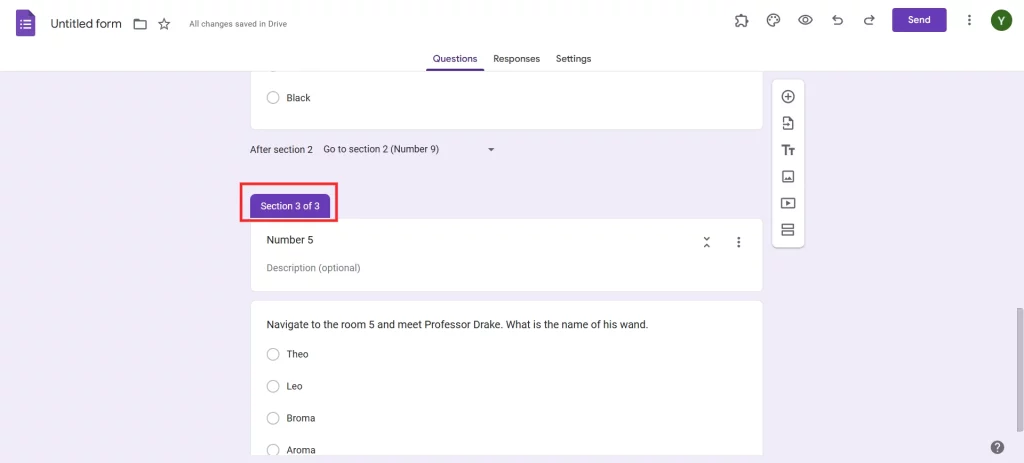Viewport: 1024px width, 463px height.
Task: Open the customize theme palette
Action: pos(773,20)
